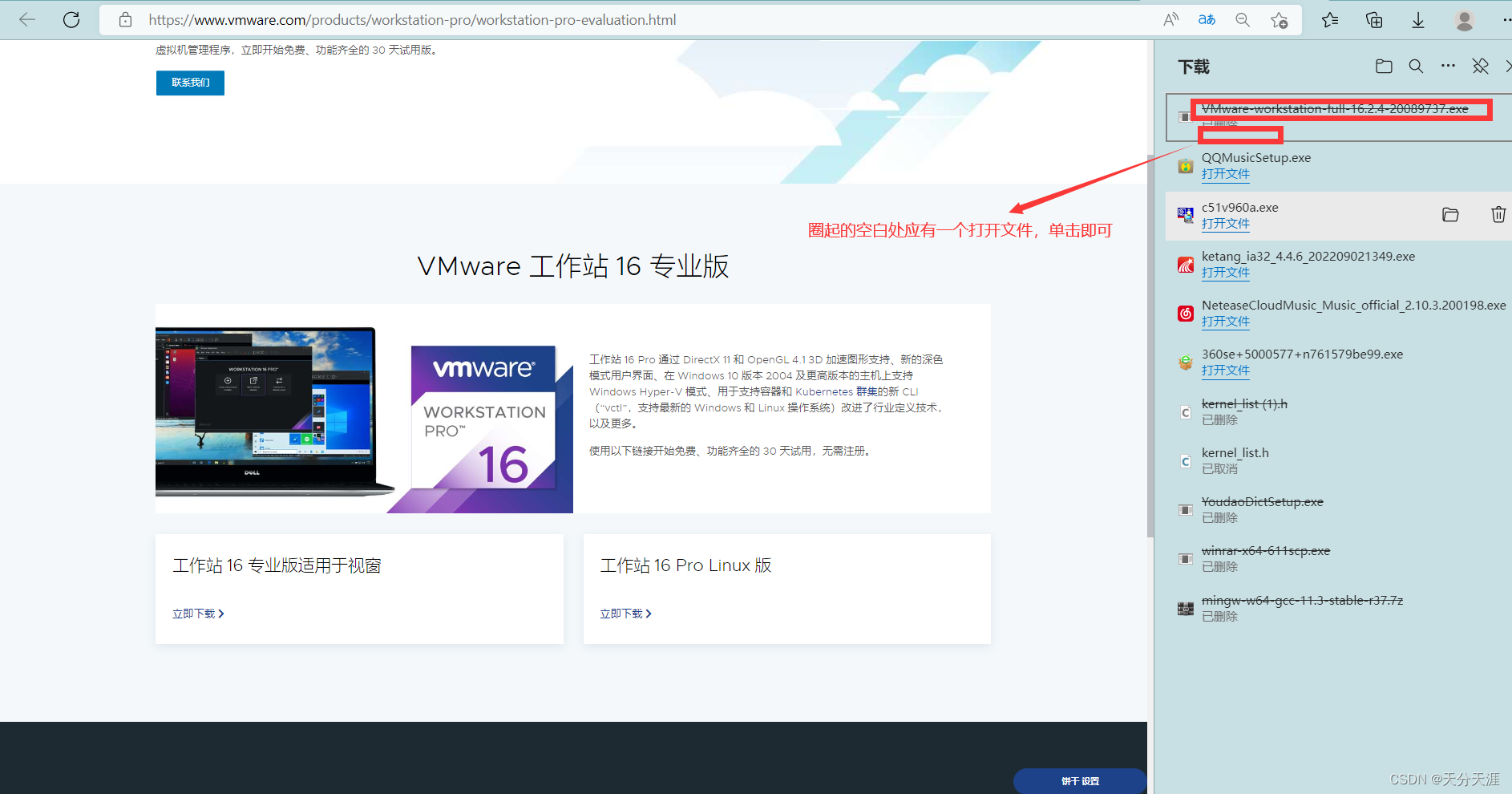Image resolution: width=1512 pixels, height=794 pixels.
Task: Click the 360se installer icon
Action: [x=1186, y=363]
